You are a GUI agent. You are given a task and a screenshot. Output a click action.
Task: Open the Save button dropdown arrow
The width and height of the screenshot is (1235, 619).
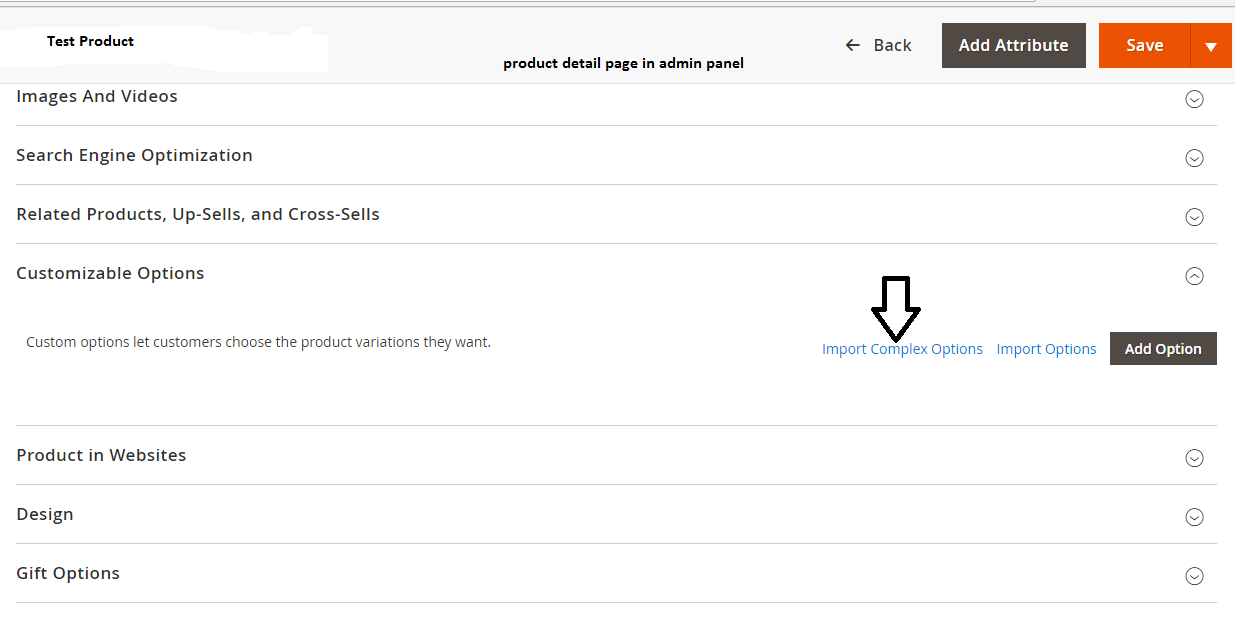(1211, 46)
